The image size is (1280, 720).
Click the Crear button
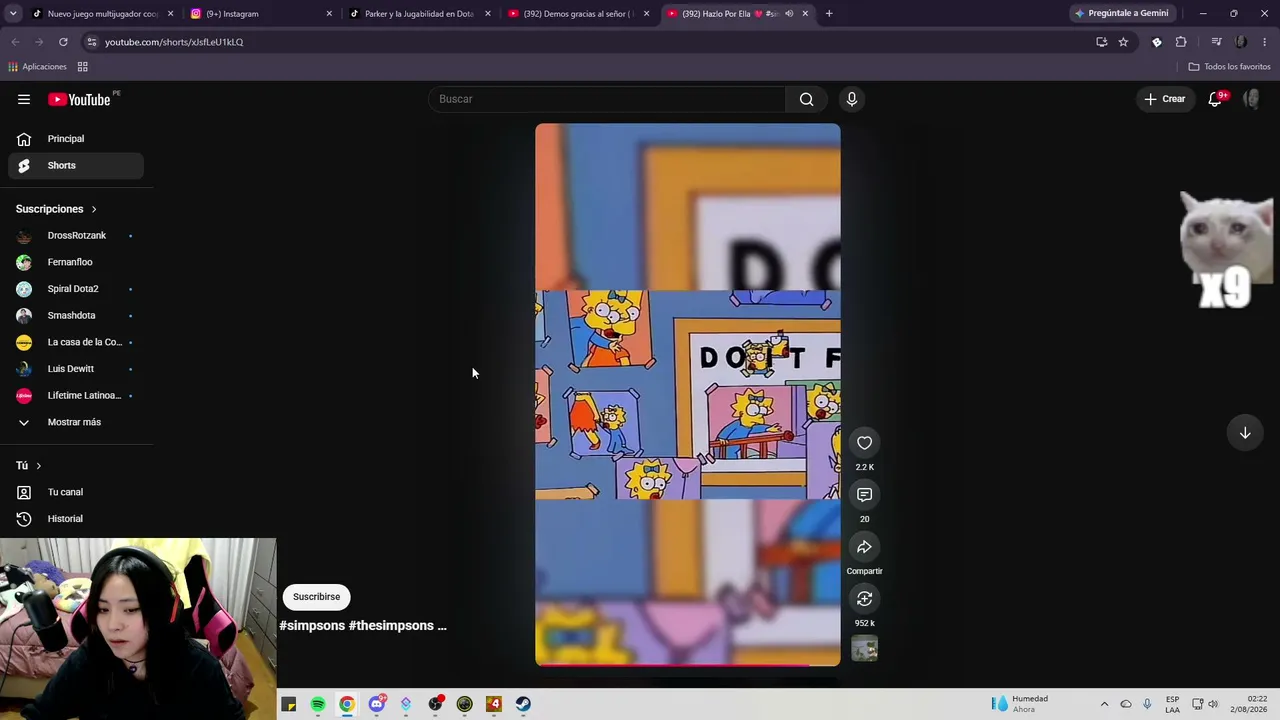click(x=1165, y=99)
